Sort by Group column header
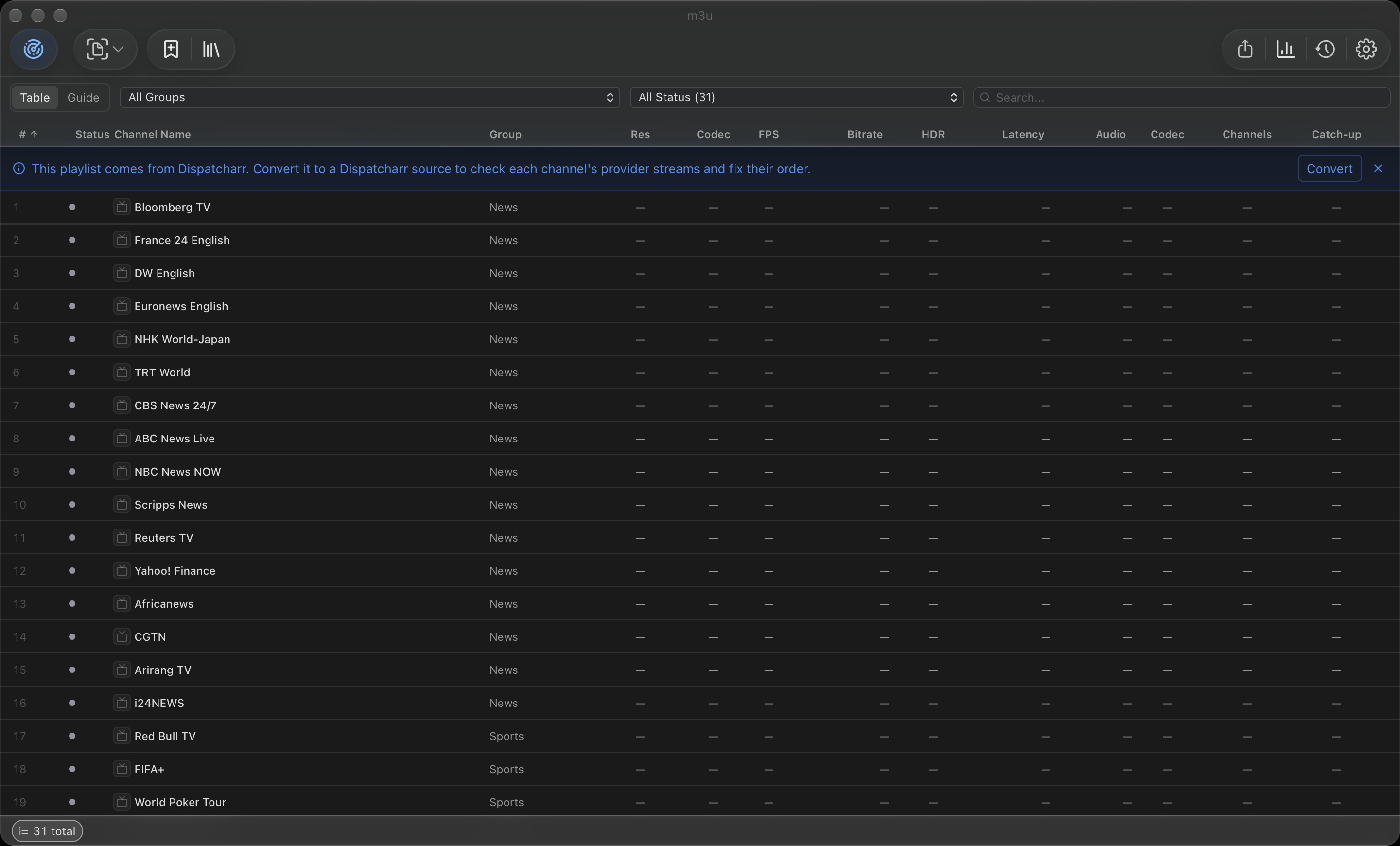This screenshot has height=846, width=1400. 505,134
